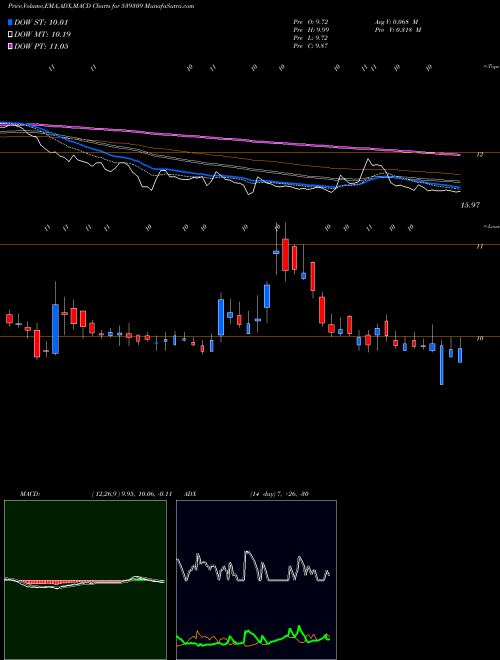Click the 'Pre V: 0.318 M' volume text

click(397, 29)
